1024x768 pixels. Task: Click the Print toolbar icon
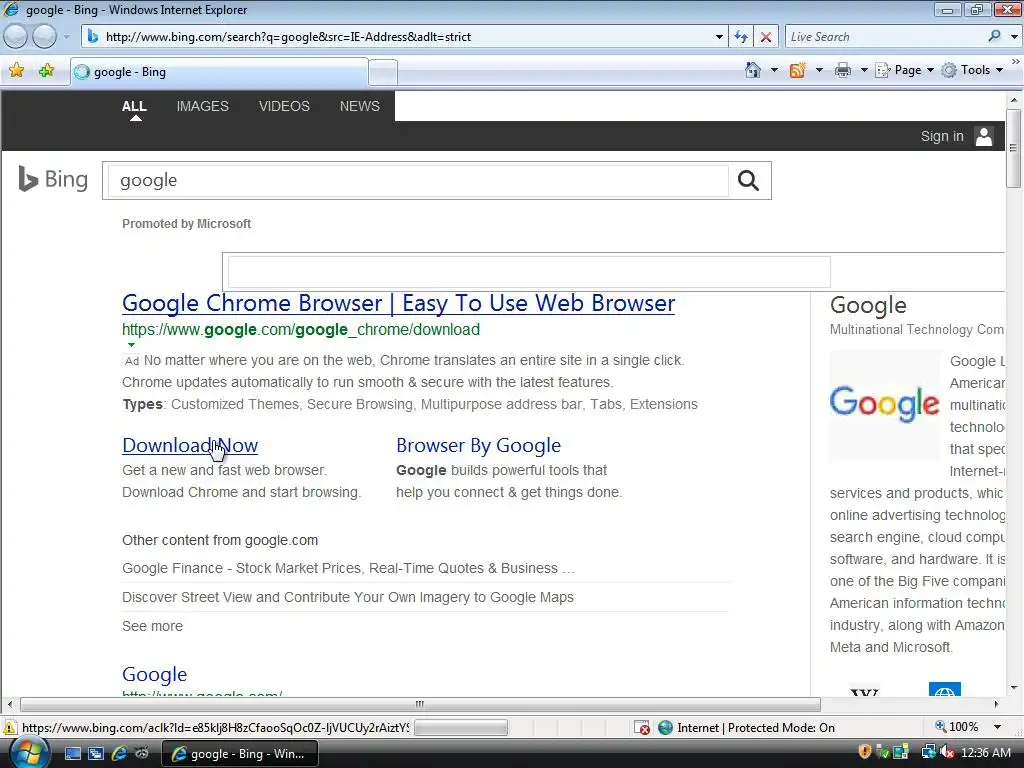tap(843, 70)
